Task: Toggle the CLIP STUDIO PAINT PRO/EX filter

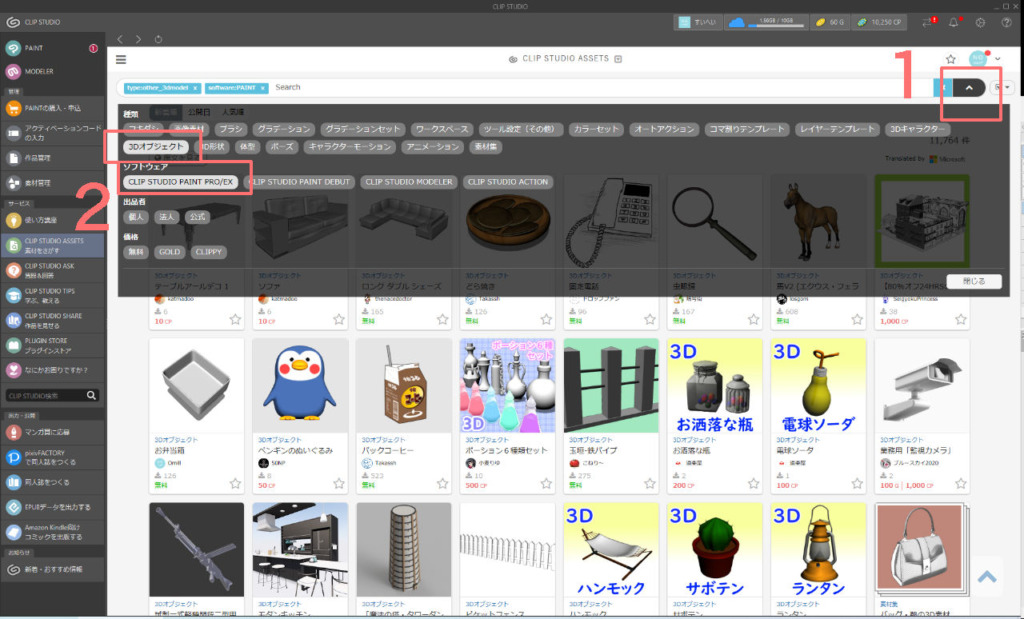Action: (180, 182)
